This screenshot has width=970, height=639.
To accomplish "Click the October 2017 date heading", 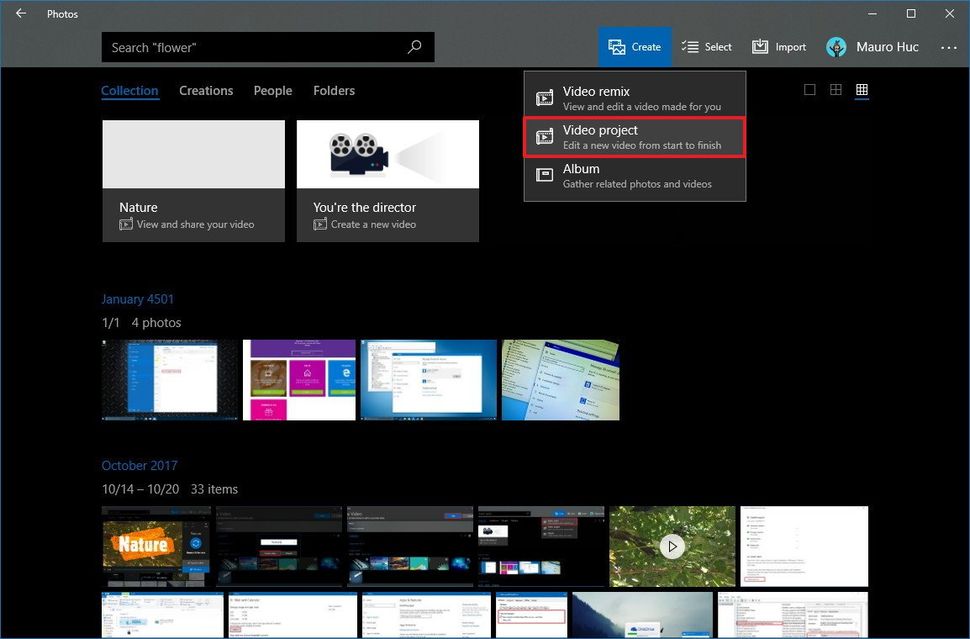I will [139, 465].
